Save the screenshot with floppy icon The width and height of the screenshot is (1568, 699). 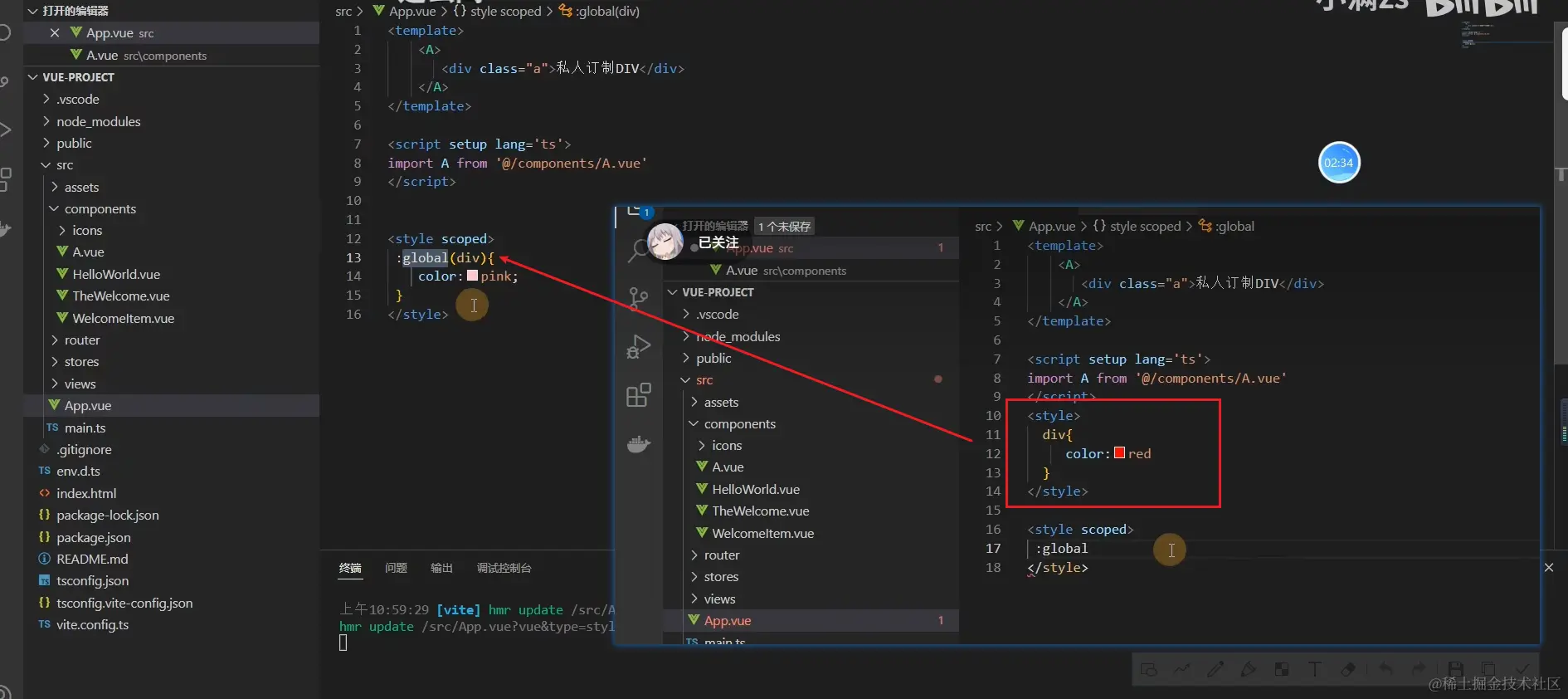pyautogui.click(x=1455, y=669)
